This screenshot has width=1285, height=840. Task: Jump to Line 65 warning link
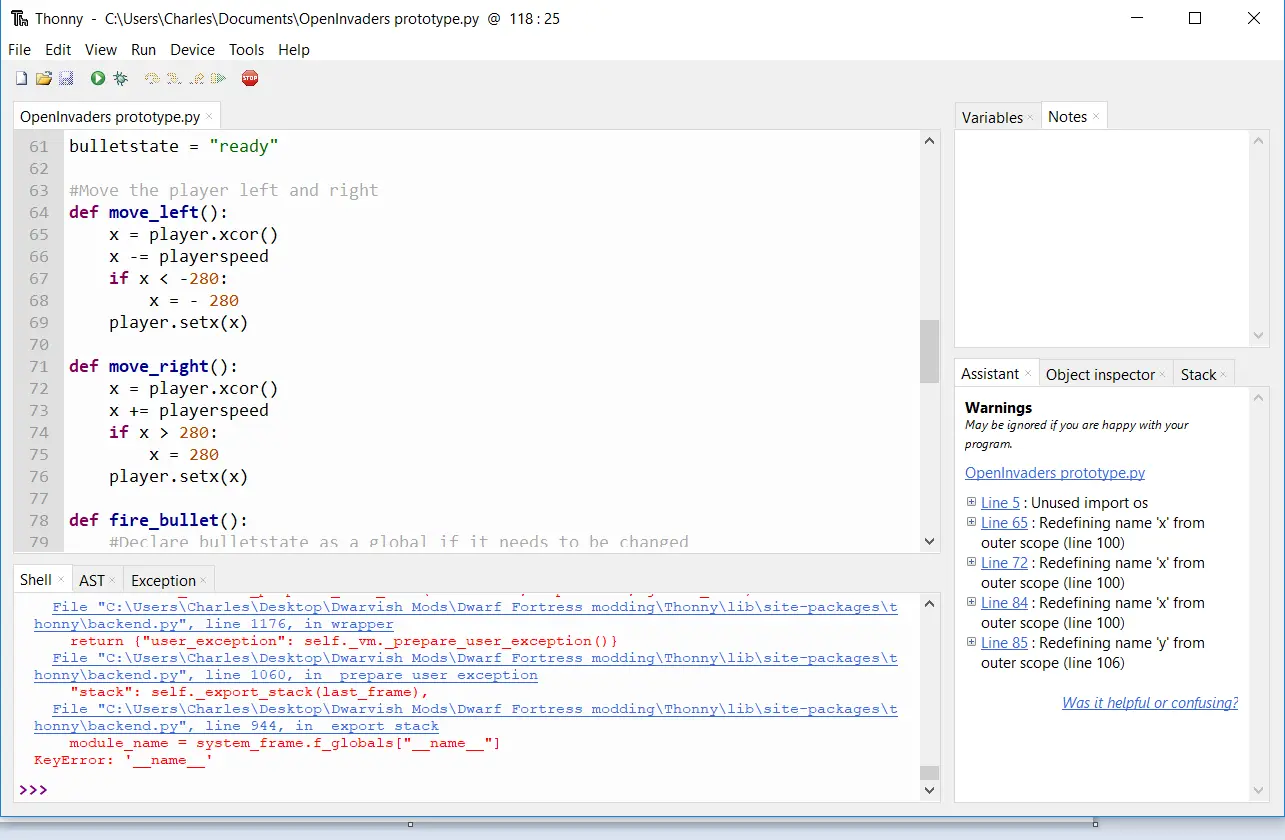tap(1004, 523)
